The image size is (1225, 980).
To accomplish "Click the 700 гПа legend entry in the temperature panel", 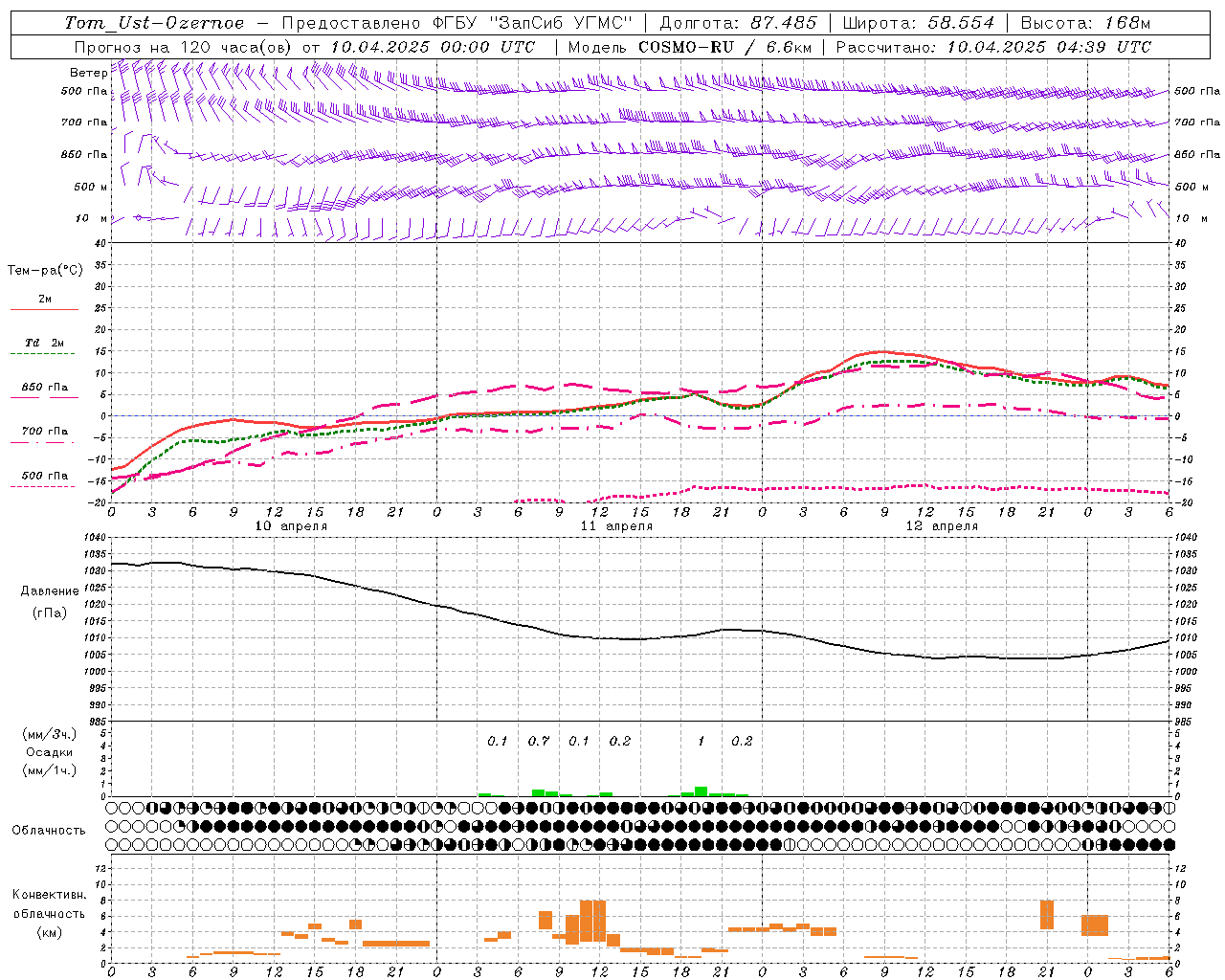I will click(x=45, y=432).
